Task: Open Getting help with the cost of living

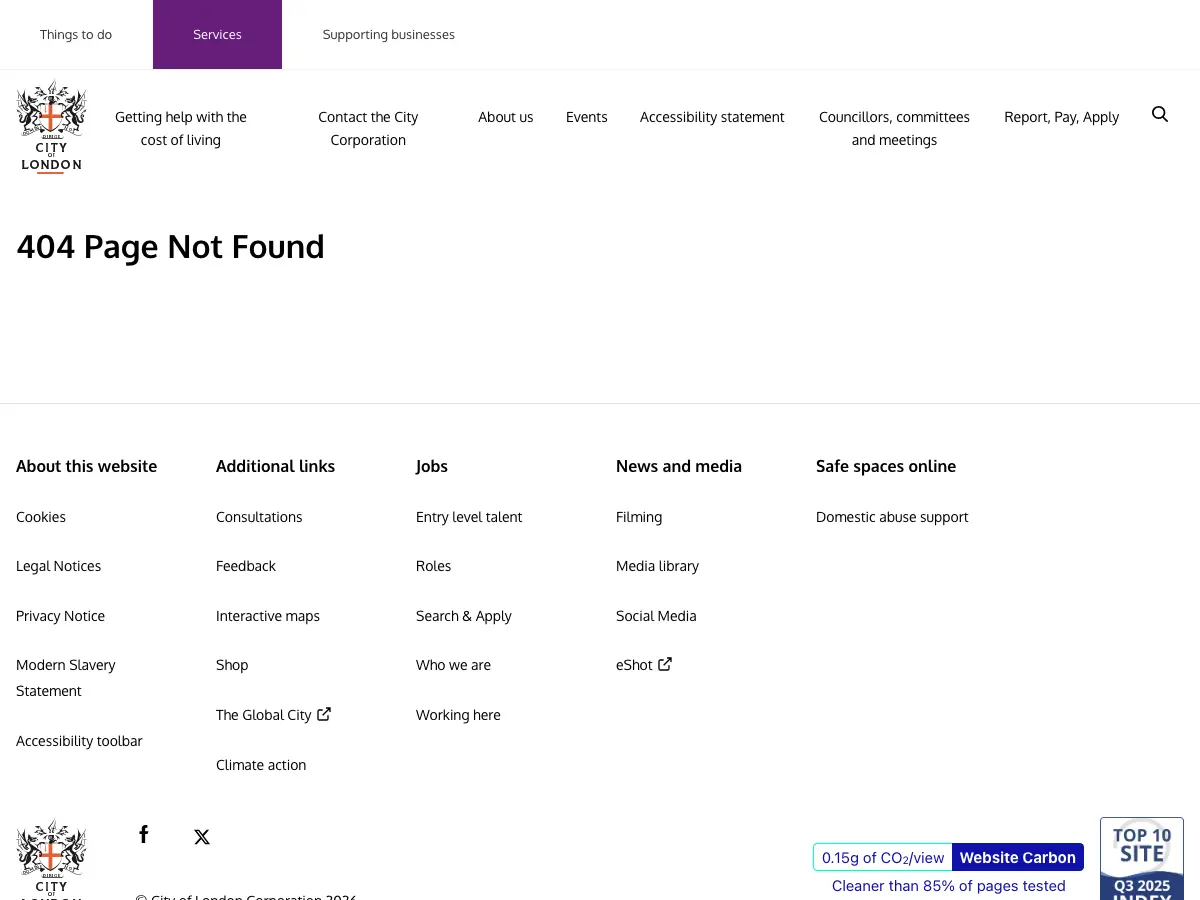Action: 181,128
